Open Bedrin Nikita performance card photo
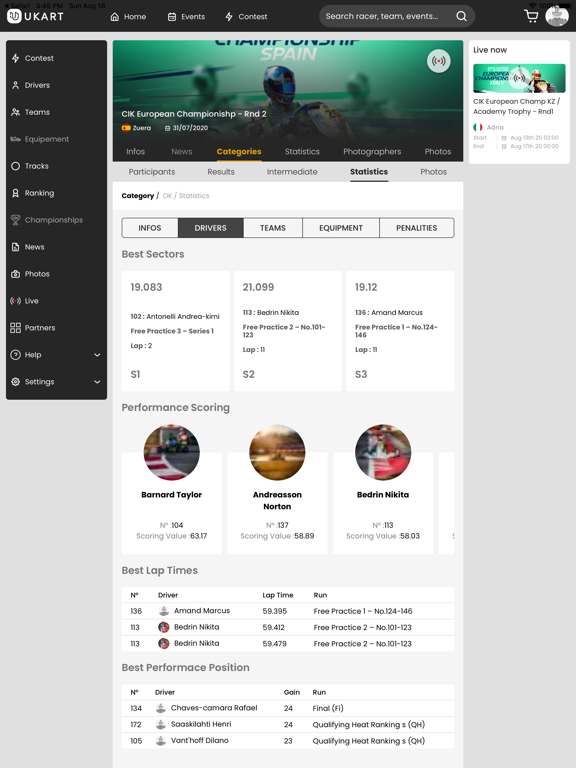 pos(383,452)
